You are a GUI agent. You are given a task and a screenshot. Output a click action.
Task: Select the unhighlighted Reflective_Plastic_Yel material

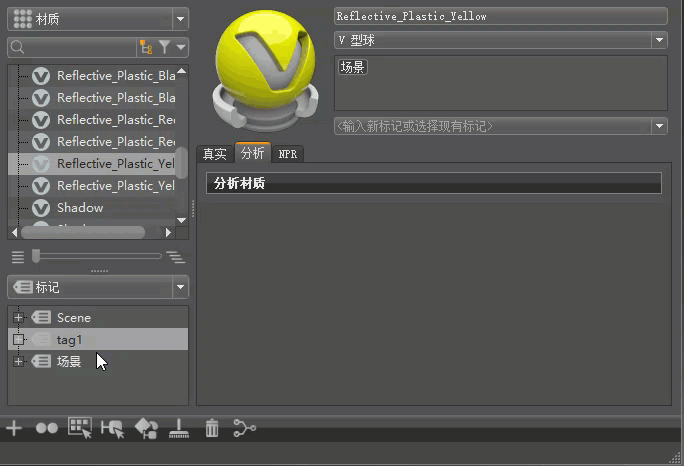pos(92,185)
